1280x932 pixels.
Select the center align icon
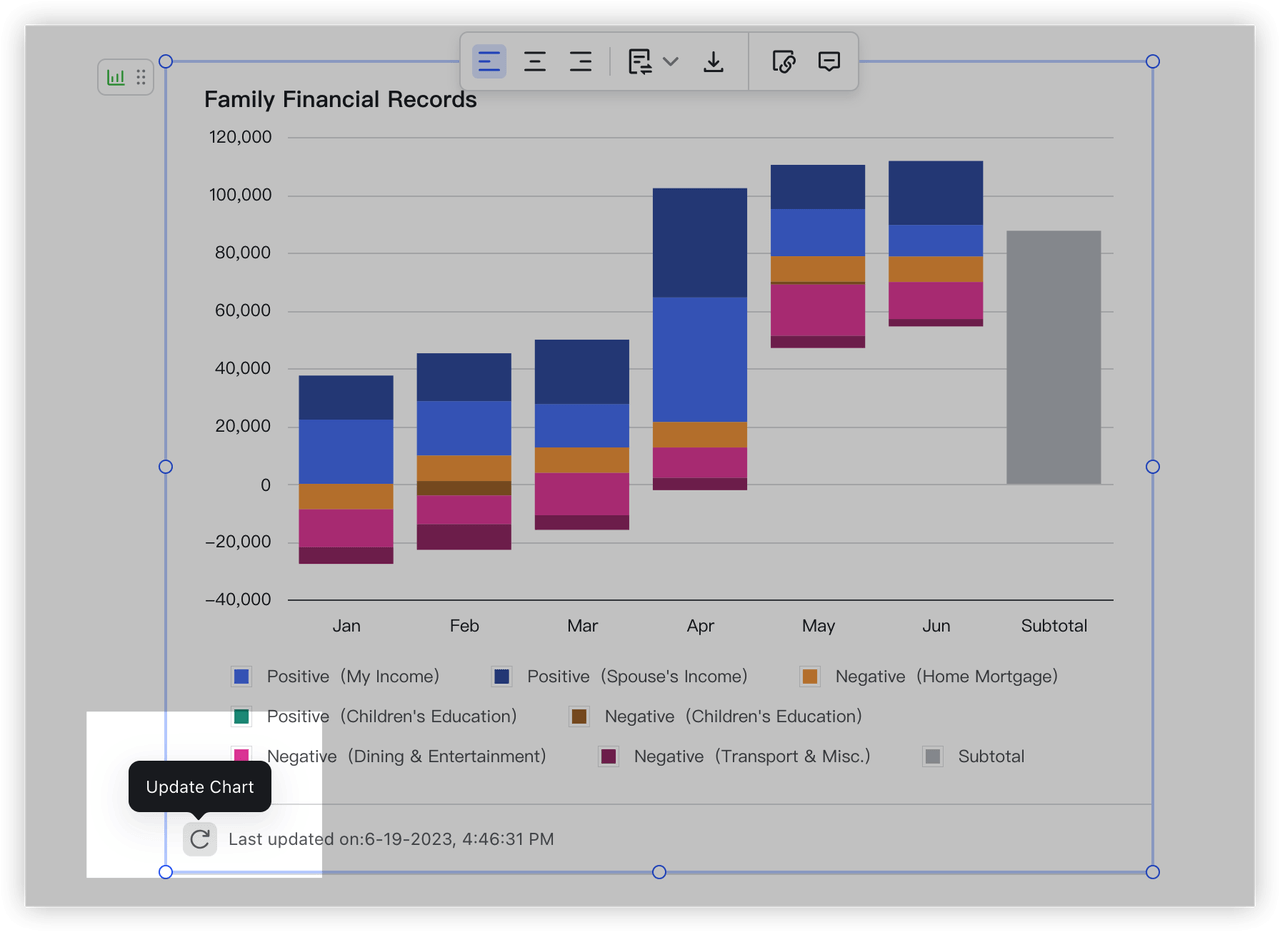tap(535, 62)
